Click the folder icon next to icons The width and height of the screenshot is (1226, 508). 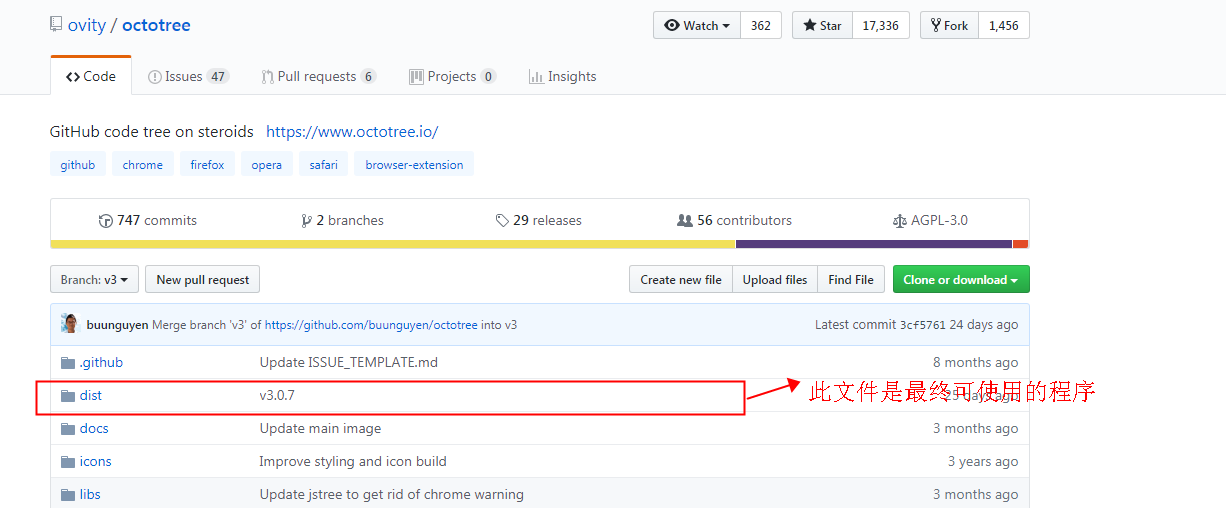68,461
